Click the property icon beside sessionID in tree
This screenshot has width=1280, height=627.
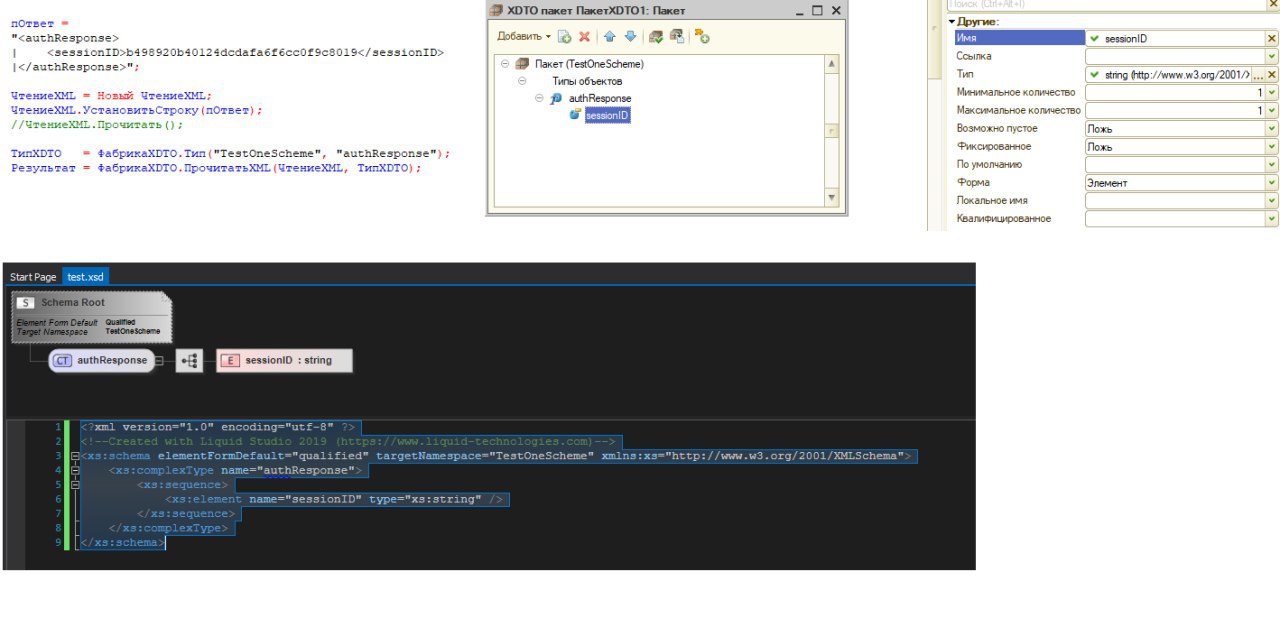pyautogui.click(x=575, y=115)
